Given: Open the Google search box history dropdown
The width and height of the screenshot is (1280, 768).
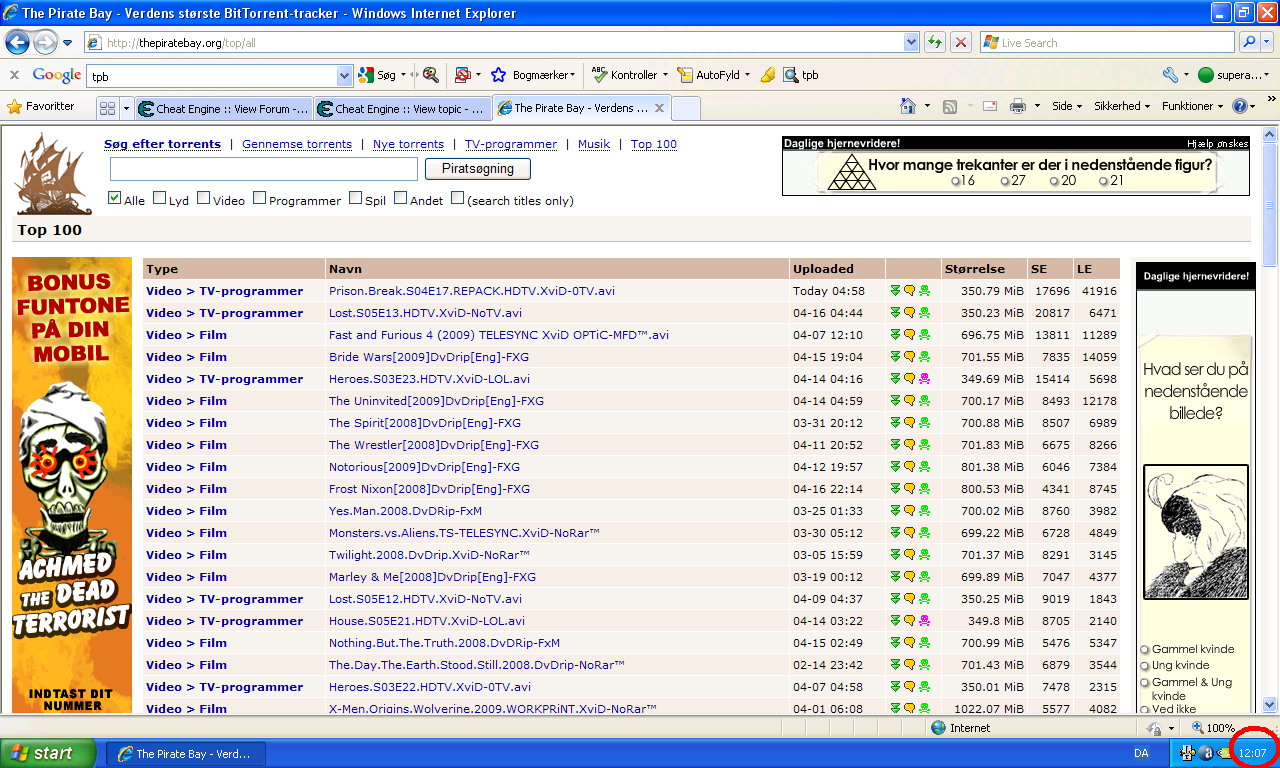Looking at the screenshot, I should [x=345, y=75].
